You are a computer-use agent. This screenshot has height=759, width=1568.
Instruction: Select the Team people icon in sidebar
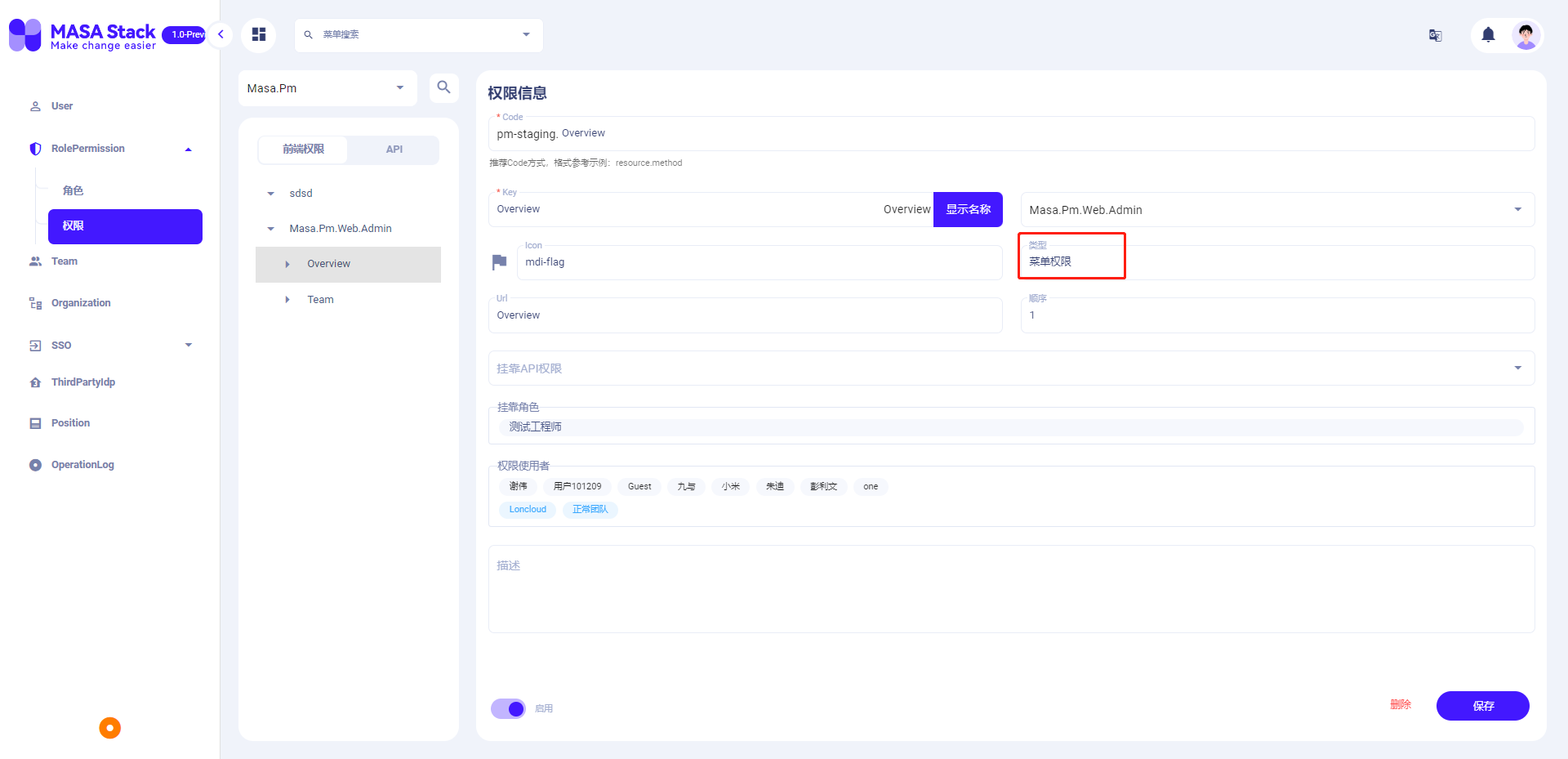(x=34, y=261)
